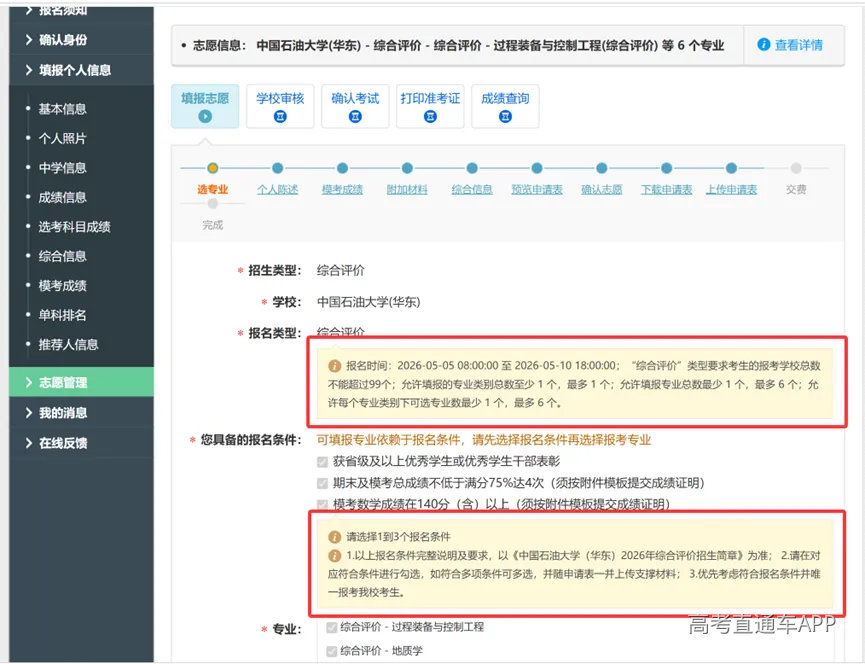The height and width of the screenshot is (664, 865).
Task: Click the 招生类型 value 综合评价
Action: pos(340,271)
